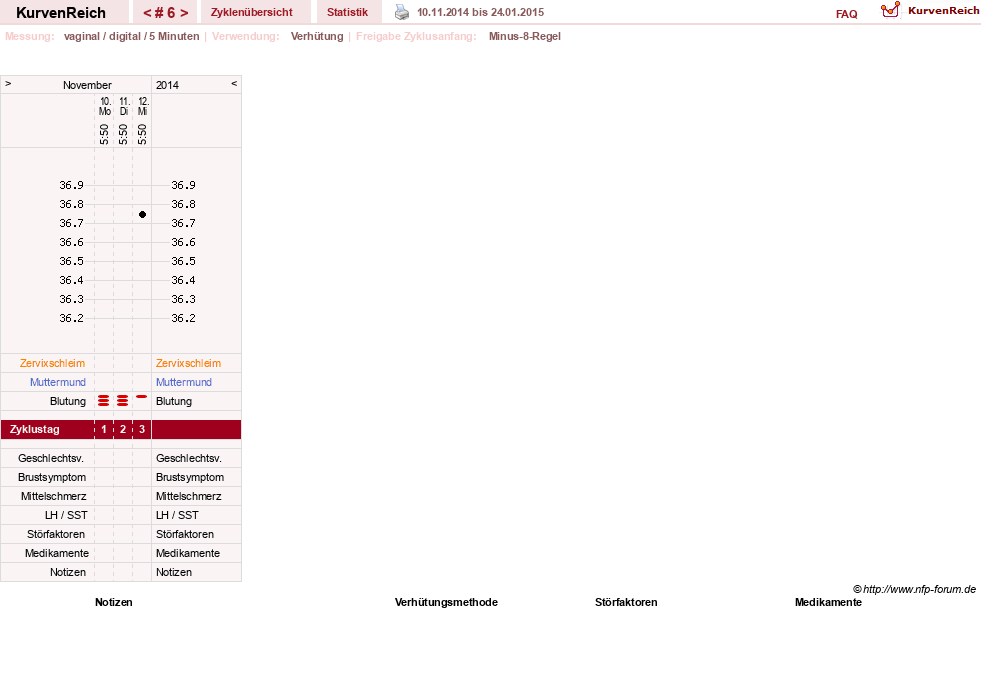Click the Verhütungsmethode heading
The image size is (981, 681).
(x=446, y=602)
